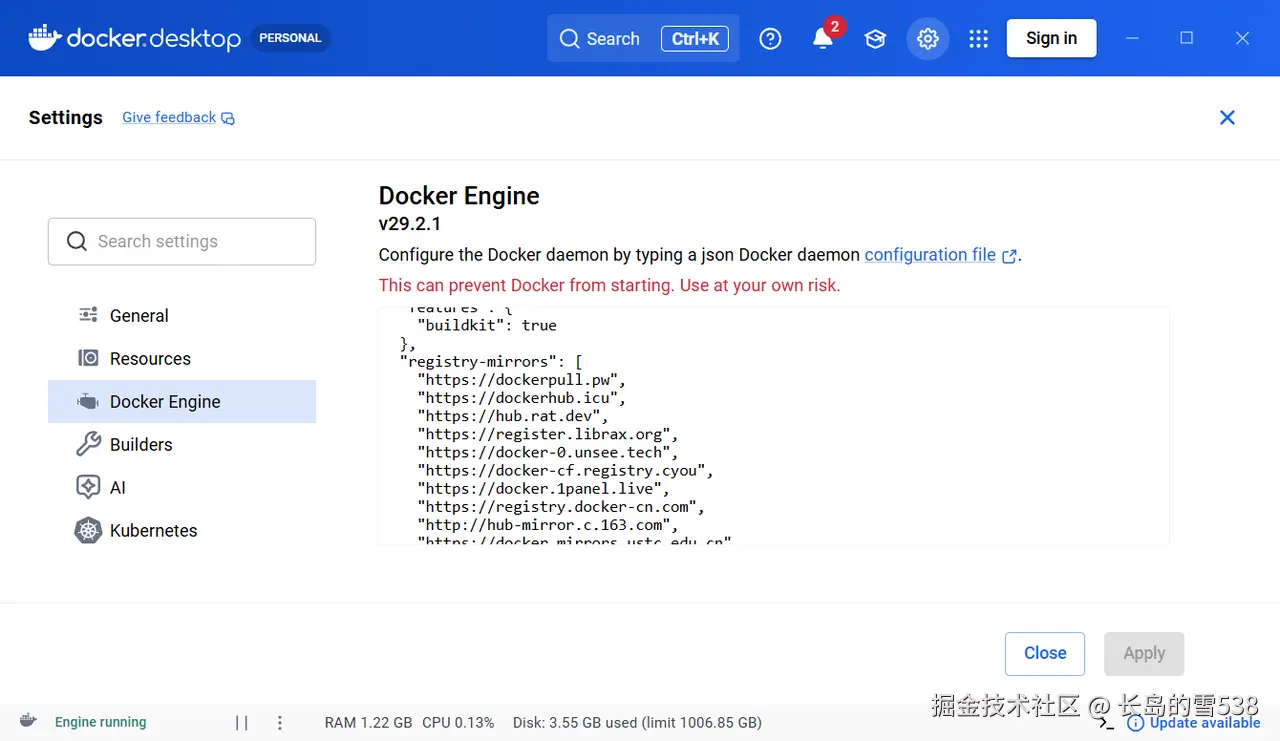
Task: Click the Disk 3.55 GB used status entry
Action: pyautogui.click(x=637, y=722)
